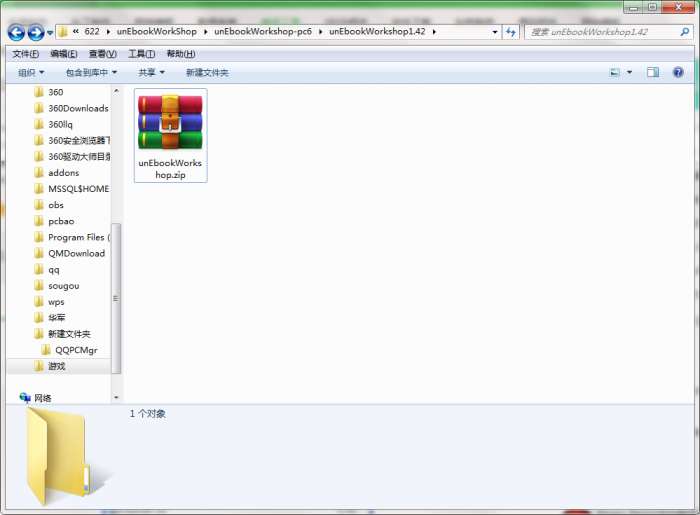Expand arrow after unEbookWorkshop1.42 breadcrumb
700x515 pixels.
click(434, 32)
